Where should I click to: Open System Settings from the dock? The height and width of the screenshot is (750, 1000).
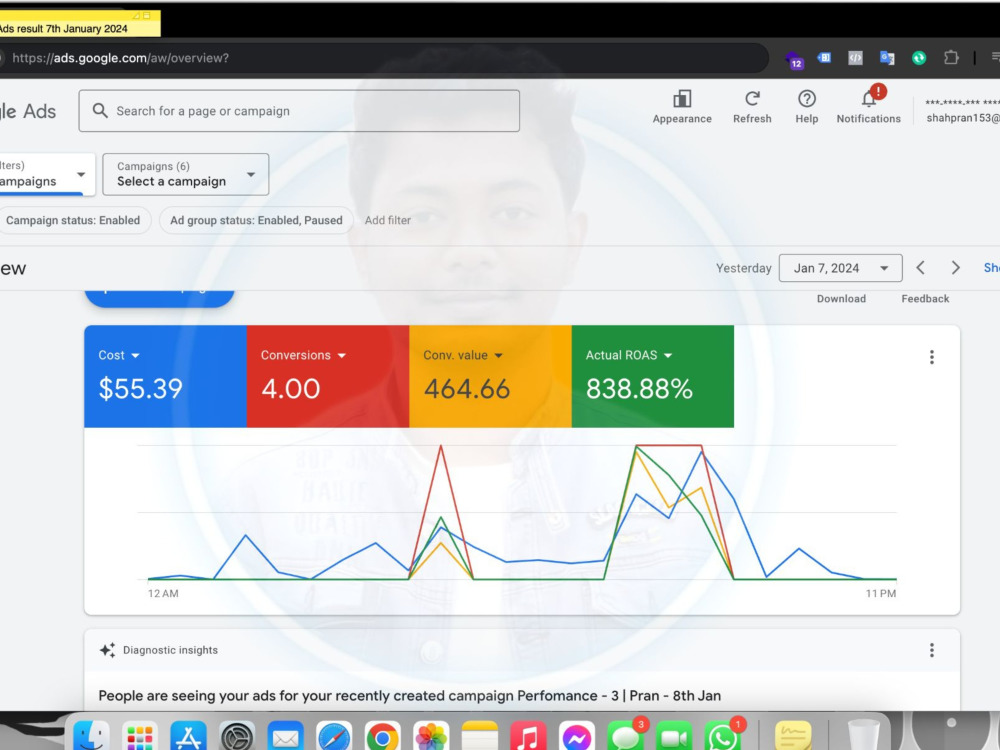[x=237, y=737]
